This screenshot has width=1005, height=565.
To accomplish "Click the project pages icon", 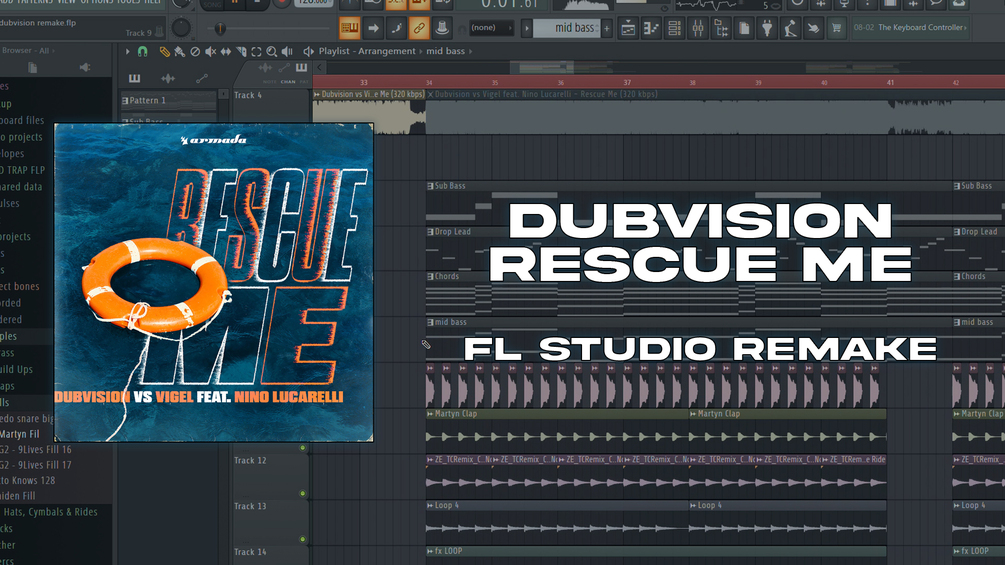I will click(x=743, y=28).
